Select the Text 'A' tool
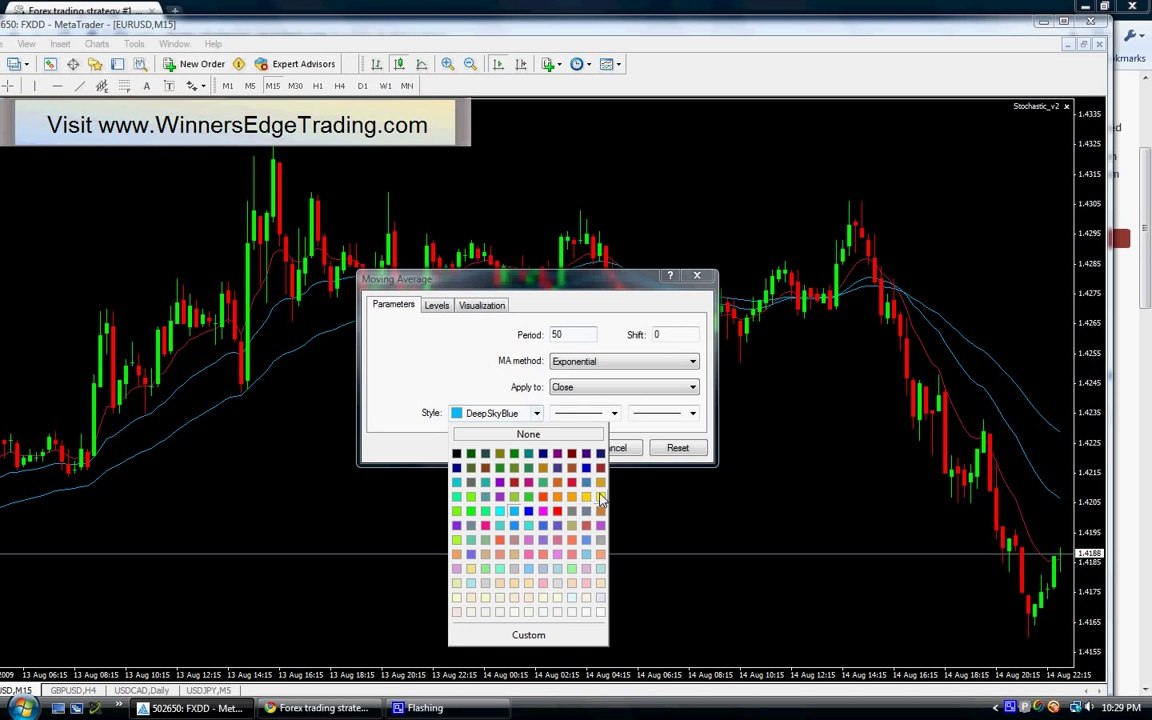The height and width of the screenshot is (720, 1152). click(x=146, y=86)
